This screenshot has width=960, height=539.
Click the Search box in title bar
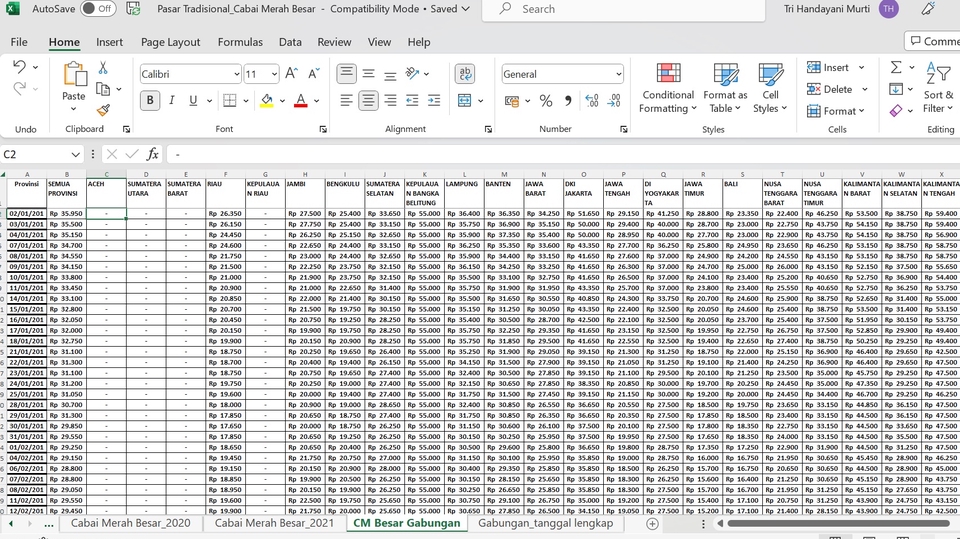tap(623, 9)
